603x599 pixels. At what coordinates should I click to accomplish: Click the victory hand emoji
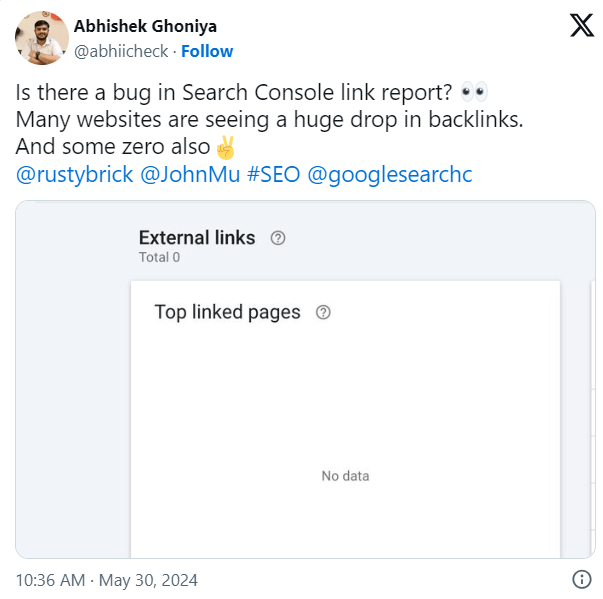[225, 147]
